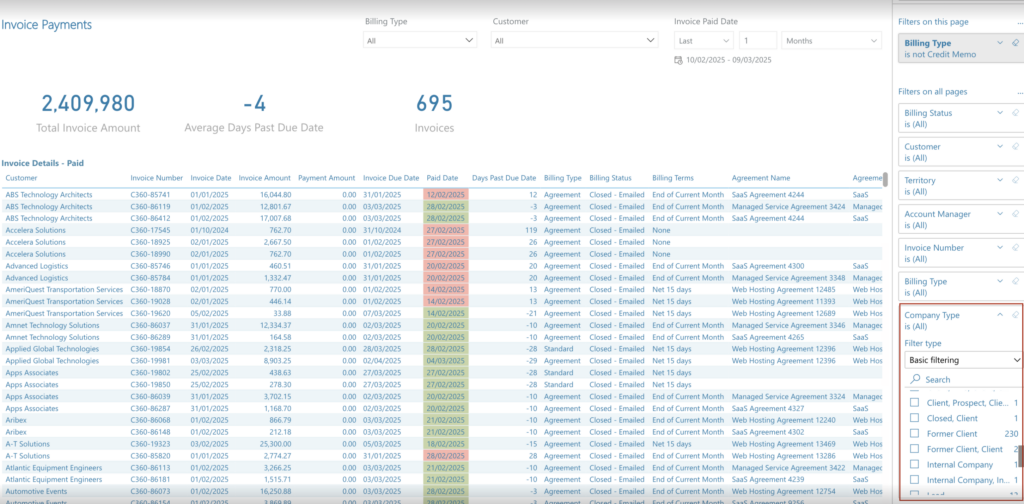Viewport: 1024px width, 504px height.
Task: Expand the Billing Status filter card
Action: pyautogui.click(x=1000, y=112)
